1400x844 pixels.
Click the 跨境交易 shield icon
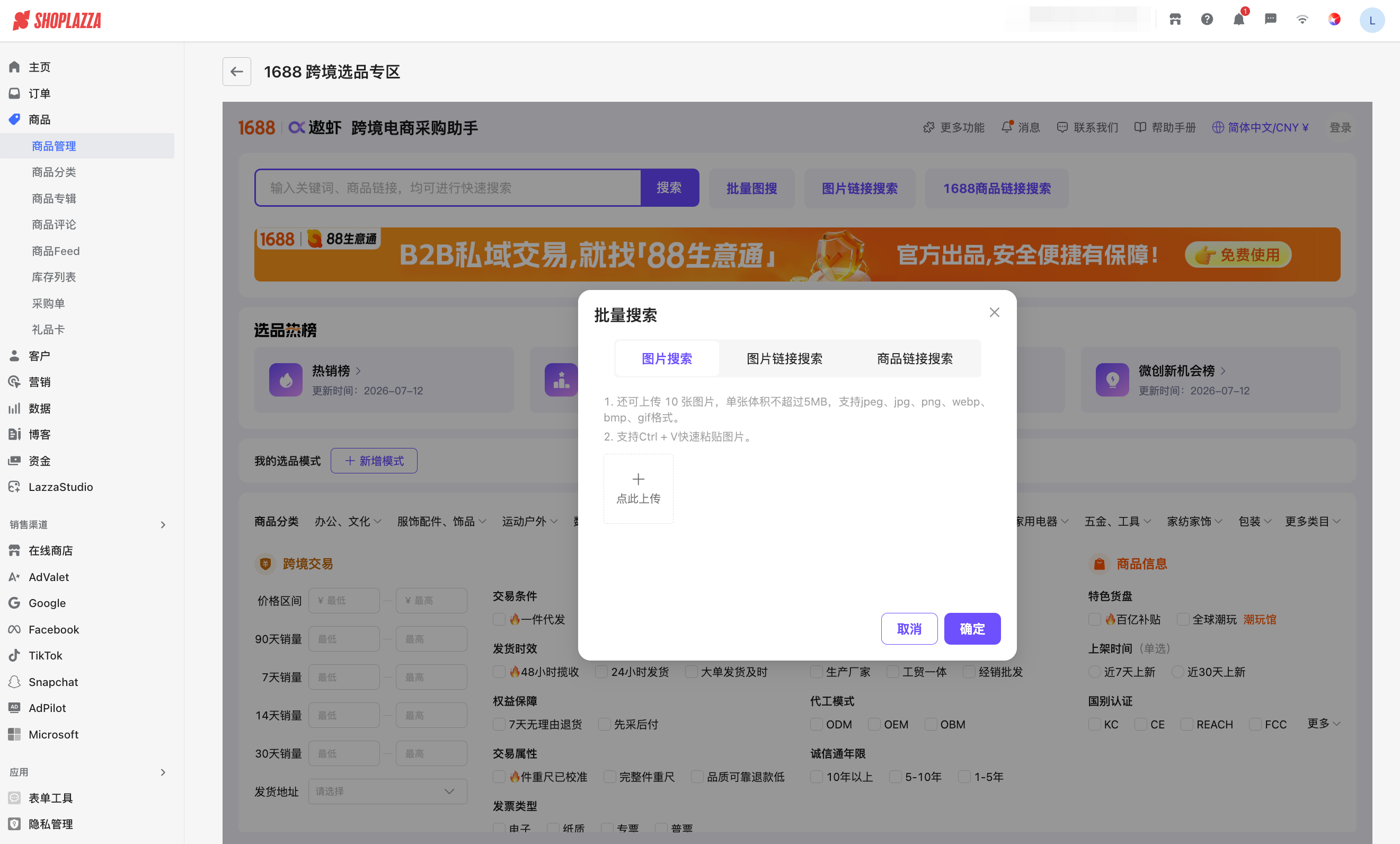coord(265,564)
